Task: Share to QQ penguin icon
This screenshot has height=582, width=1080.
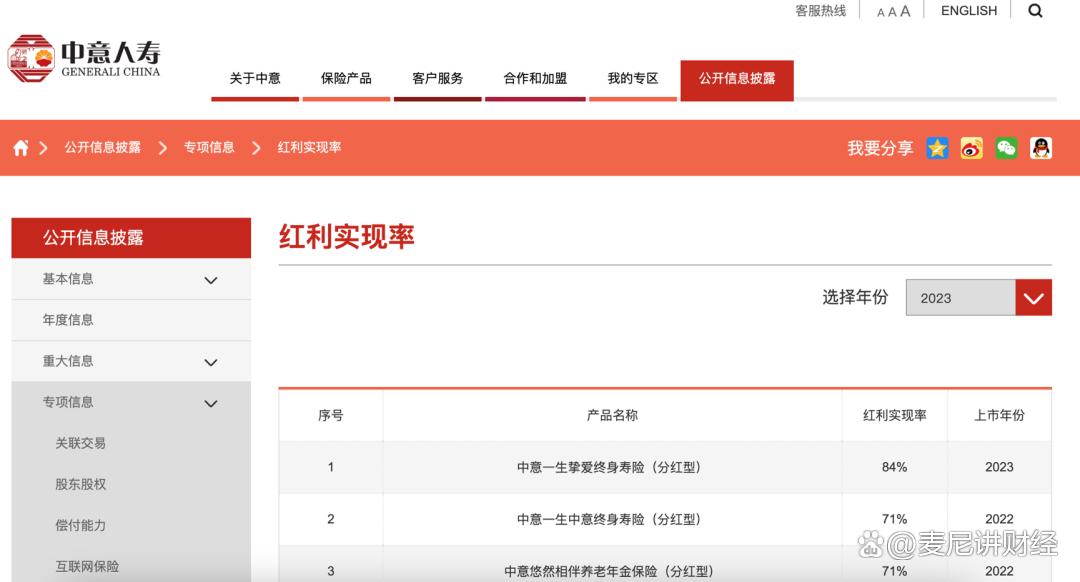Action: pyautogui.click(x=1041, y=148)
